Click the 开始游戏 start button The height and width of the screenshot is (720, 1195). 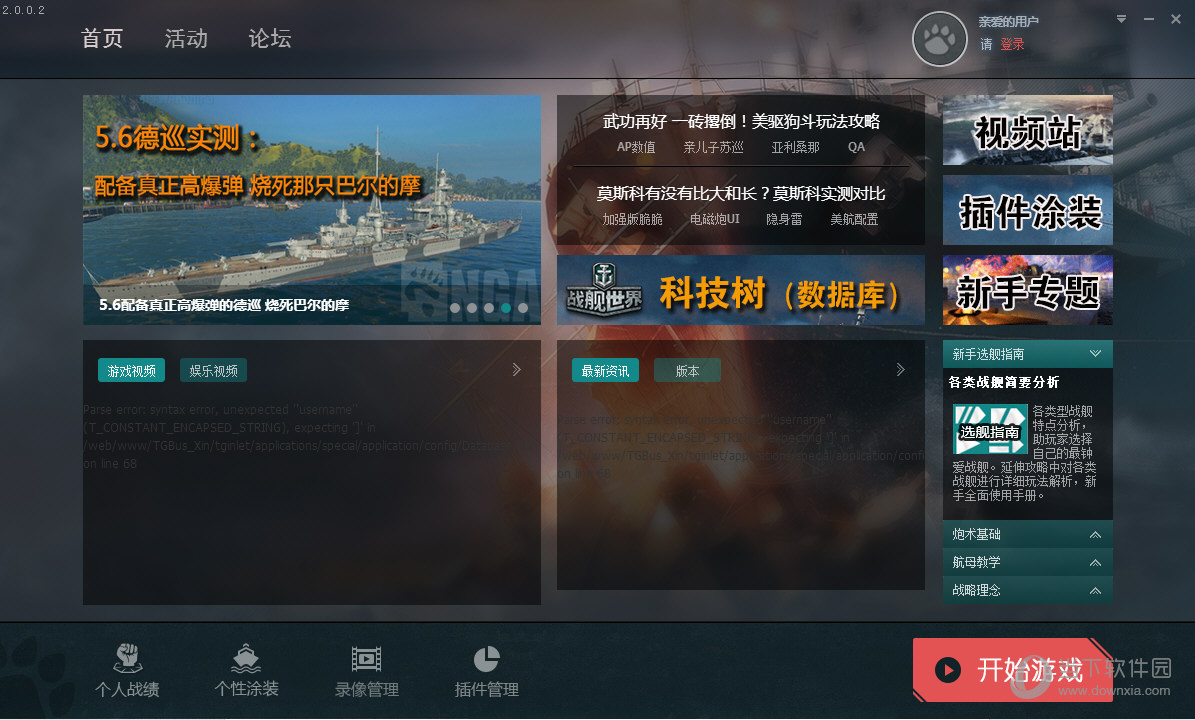[1013, 670]
